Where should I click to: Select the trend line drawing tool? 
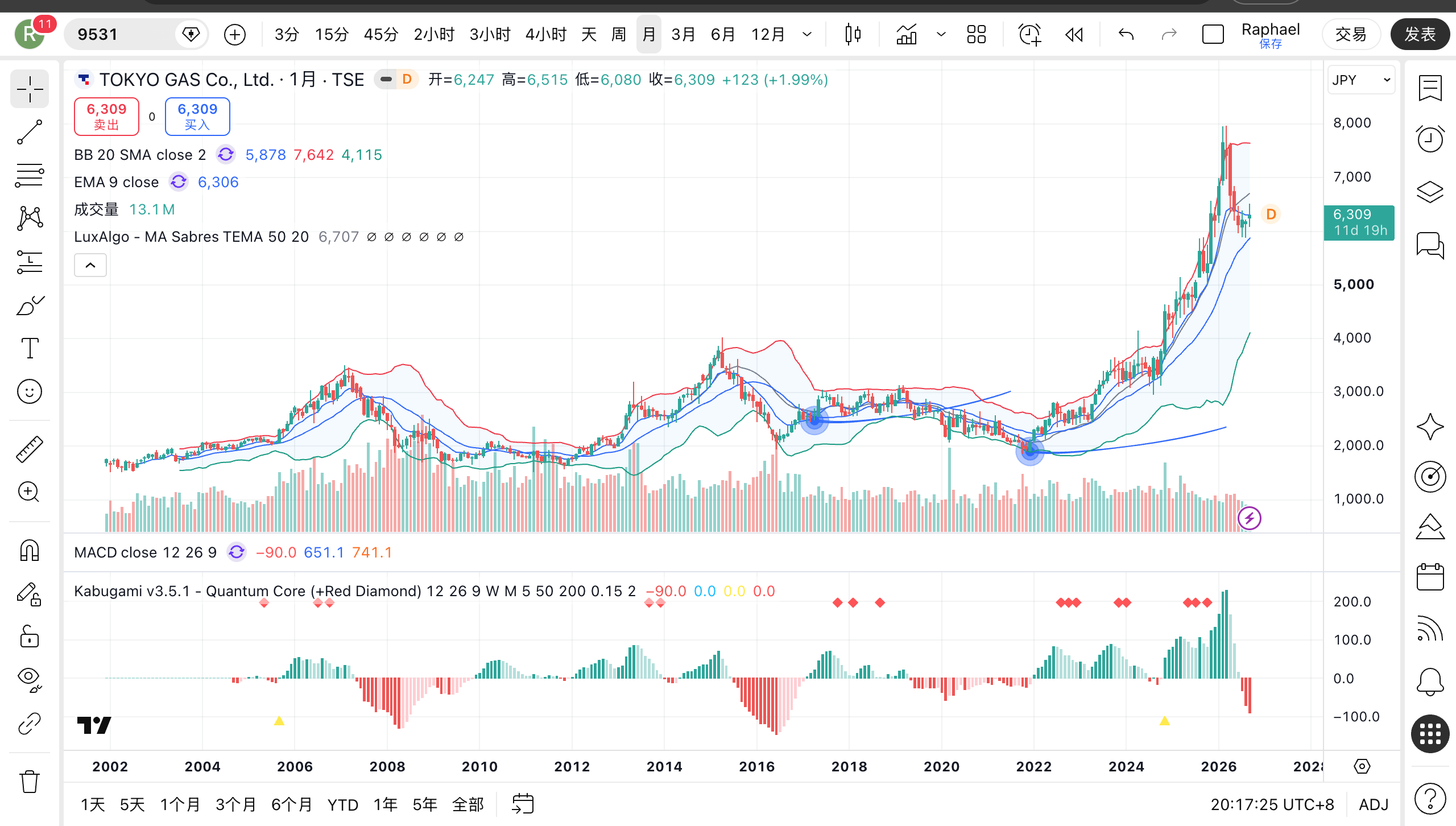click(x=30, y=132)
